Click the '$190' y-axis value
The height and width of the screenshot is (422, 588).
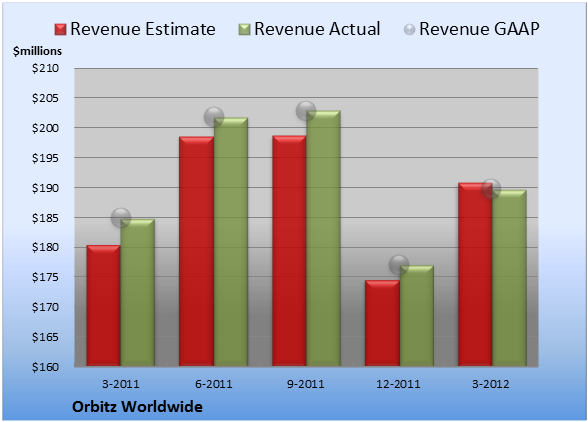pyautogui.click(x=45, y=188)
